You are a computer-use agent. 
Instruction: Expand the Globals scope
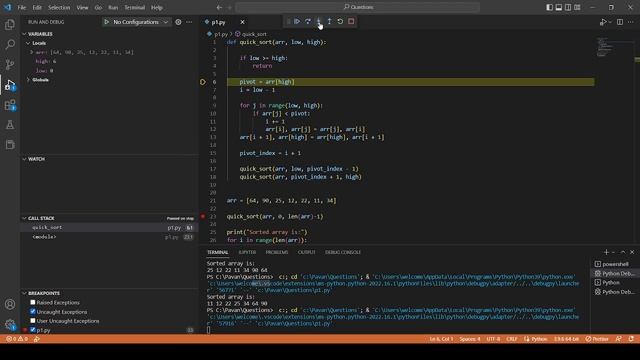point(28,80)
